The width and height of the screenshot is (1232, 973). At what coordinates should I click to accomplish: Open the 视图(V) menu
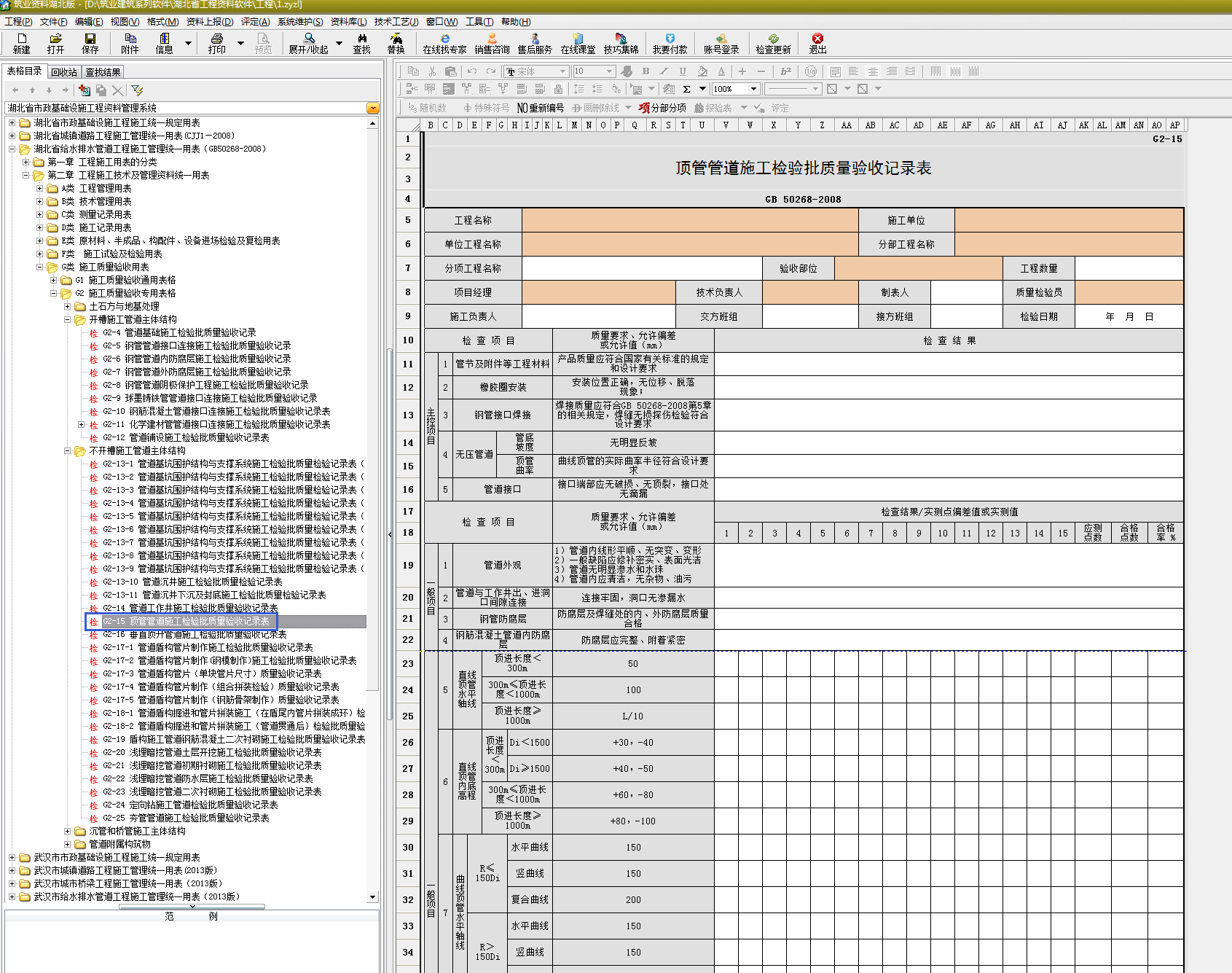(125, 22)
